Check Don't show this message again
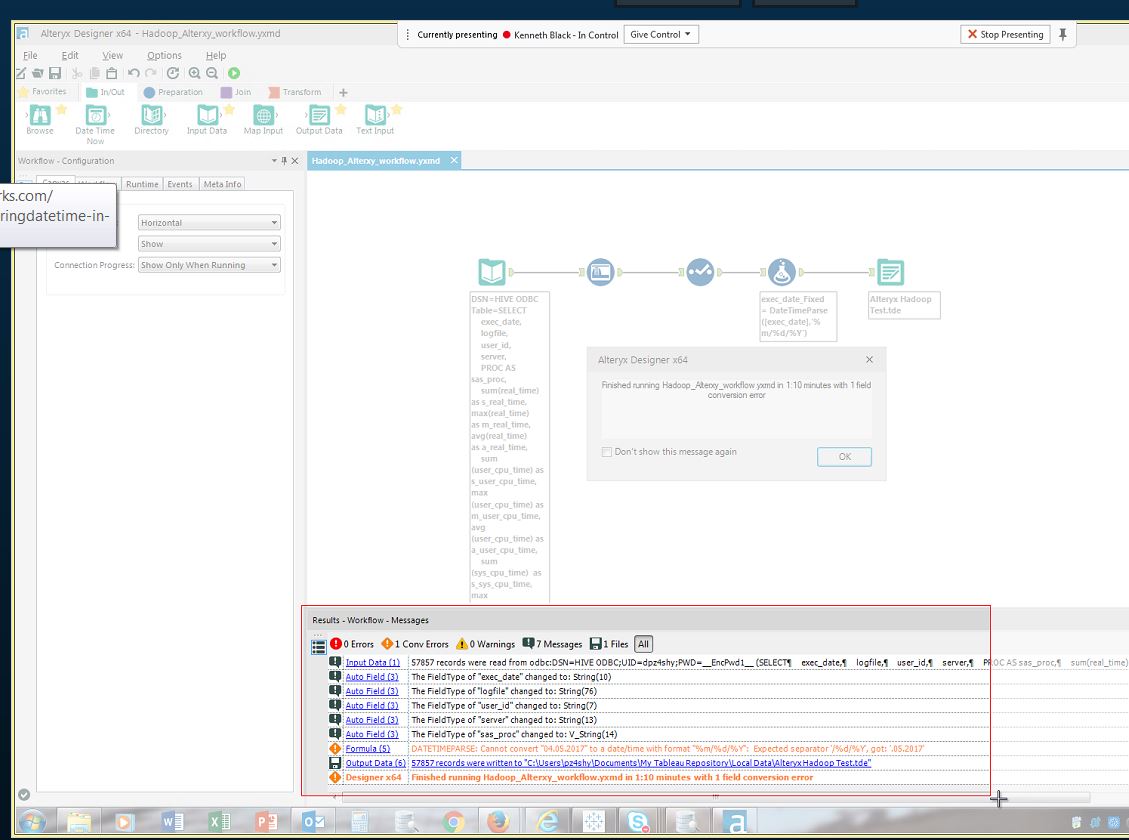 (607, 452)
